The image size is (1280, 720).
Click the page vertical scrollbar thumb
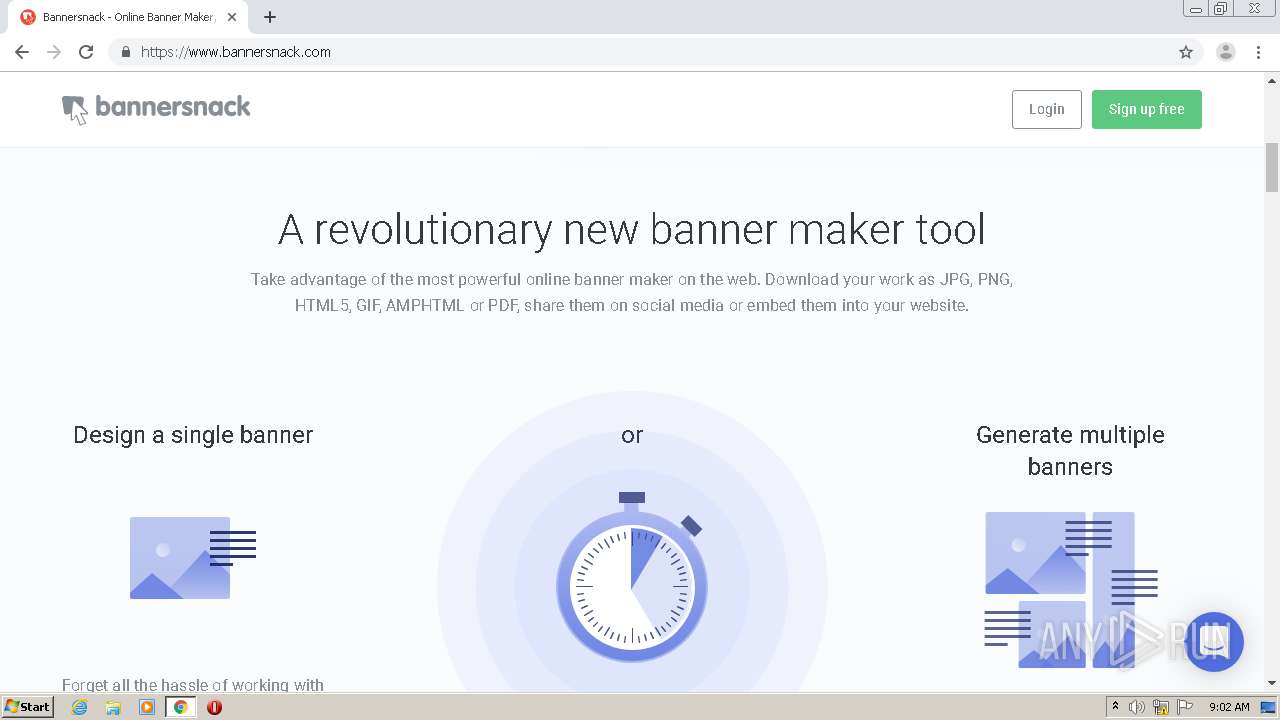[x=1272, y=167]
